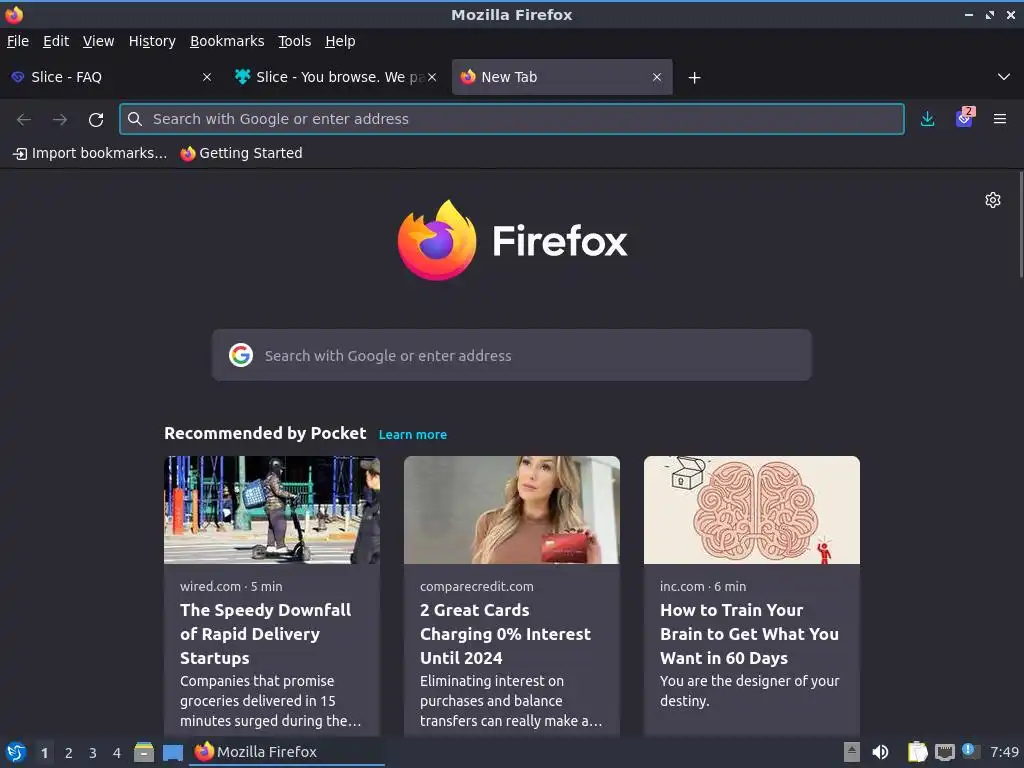Screen dimensions: 1024x768
Task: Switch to workspace 4 in taskbar
Action: coord(117,753)
